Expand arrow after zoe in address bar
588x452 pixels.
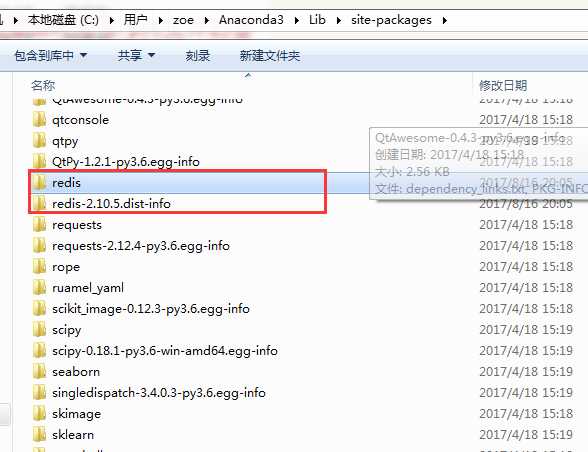(x=207, y=20)
